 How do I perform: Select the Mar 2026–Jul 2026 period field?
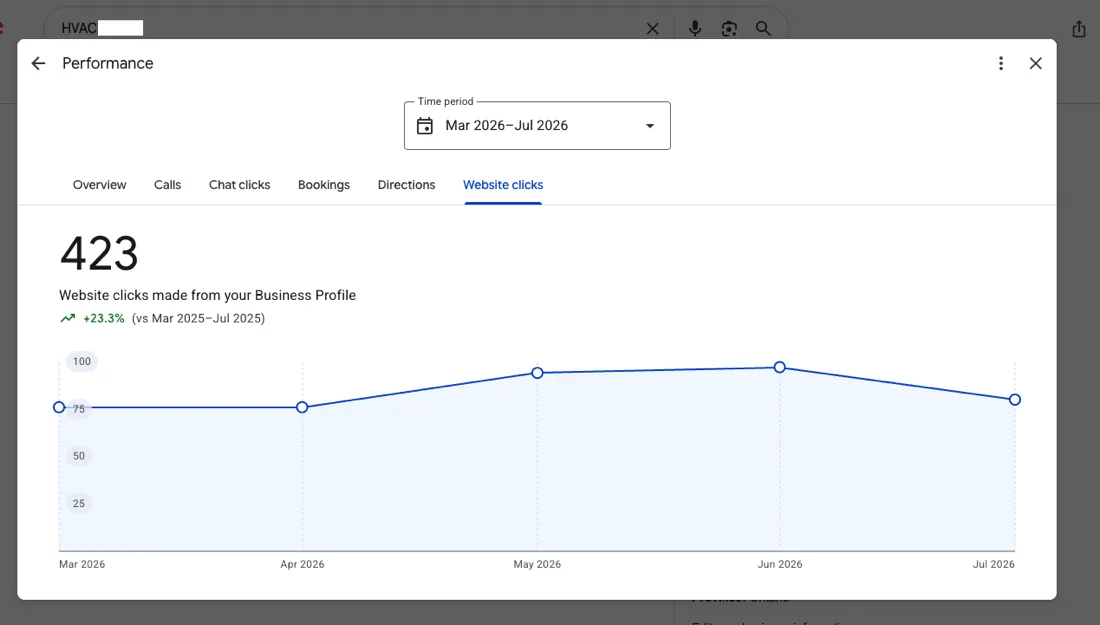537,126
